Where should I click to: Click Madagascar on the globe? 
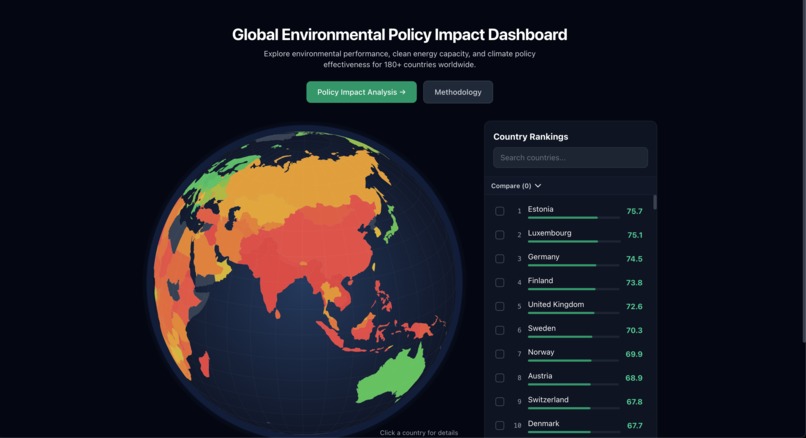tap(204, 364)
